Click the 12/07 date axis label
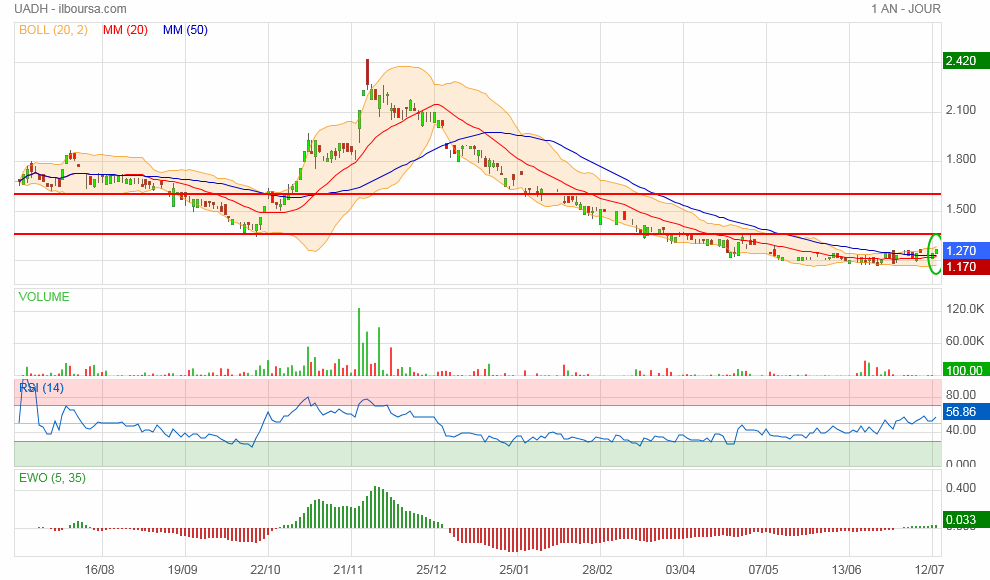This screenshot has width=990, height=580. point(929,570)
